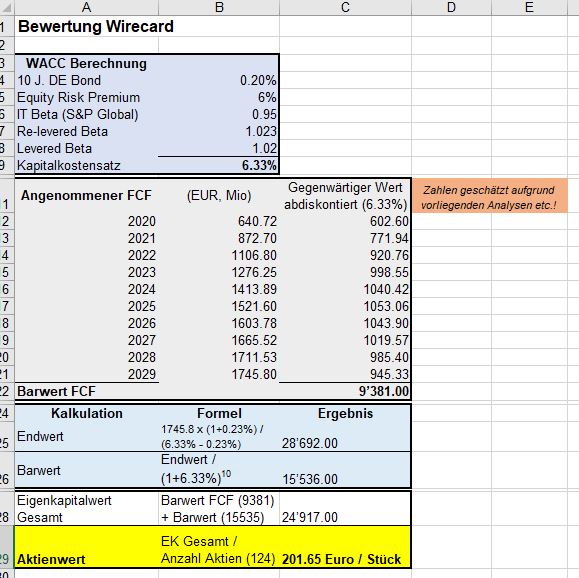Click column header A
The image size is (579, 578).
click(86, 7)
